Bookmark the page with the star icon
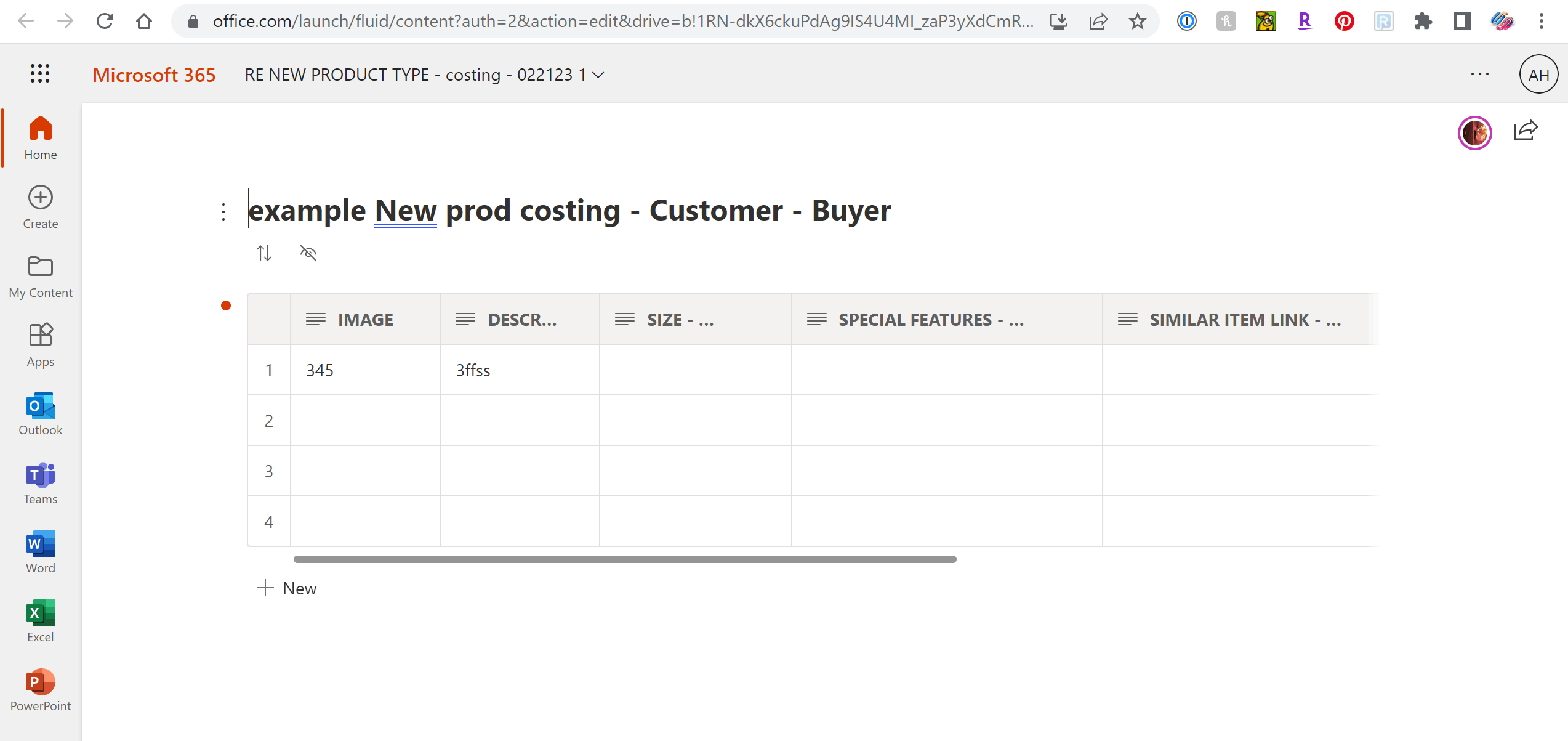This screenshot has height=741, width=1568. (1137, 22)
